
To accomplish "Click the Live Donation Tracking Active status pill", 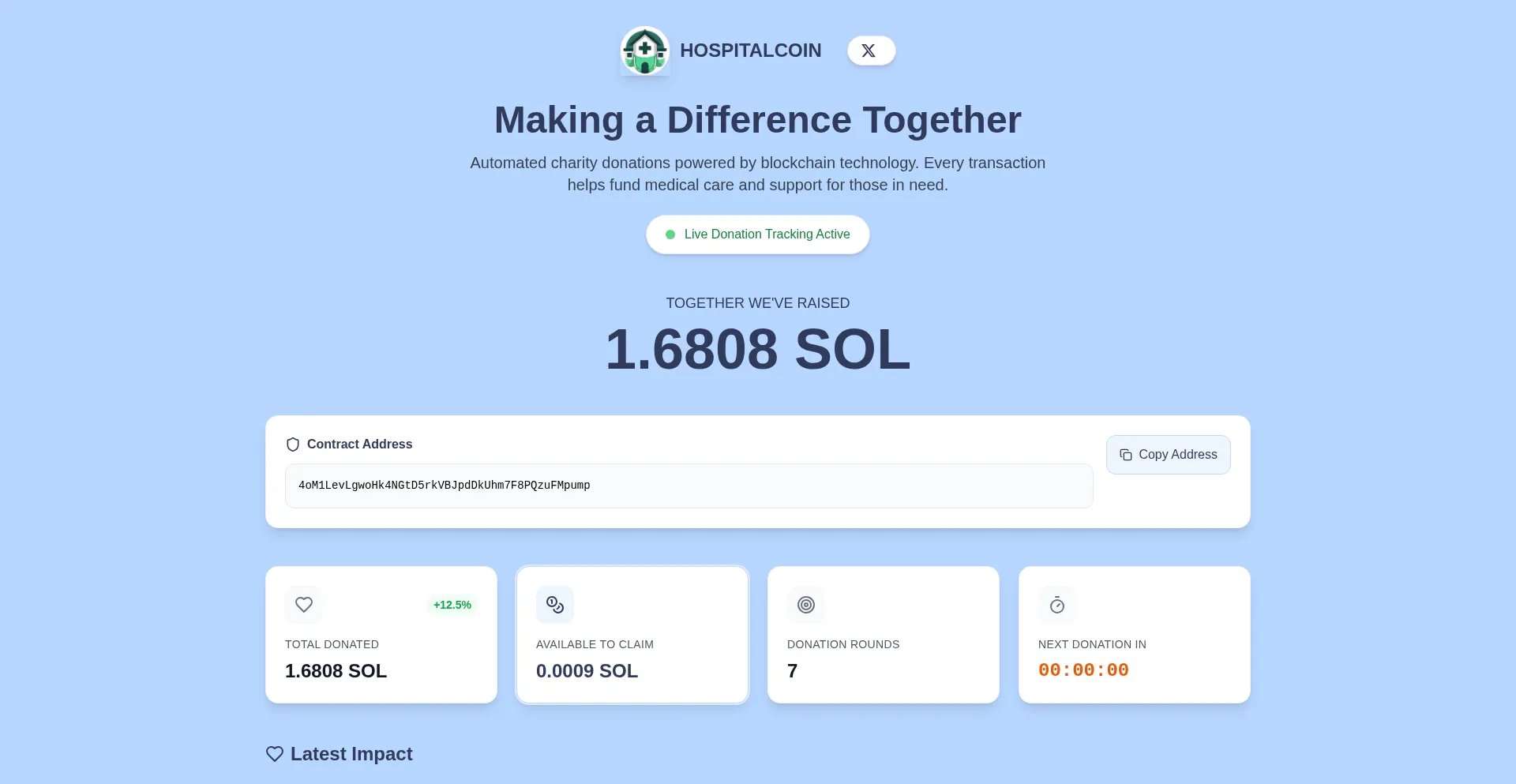I will point(757,234).
